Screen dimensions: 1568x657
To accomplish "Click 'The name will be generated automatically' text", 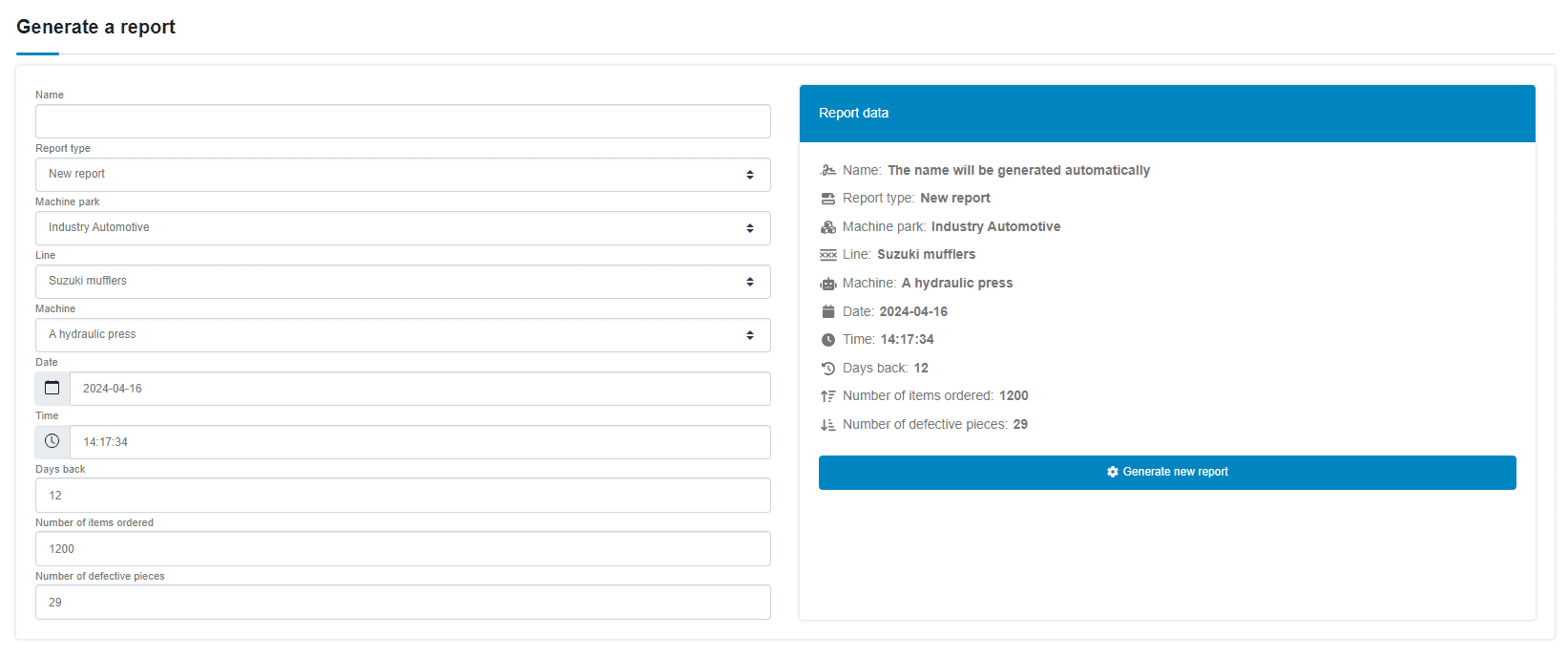I will 1018,170.
